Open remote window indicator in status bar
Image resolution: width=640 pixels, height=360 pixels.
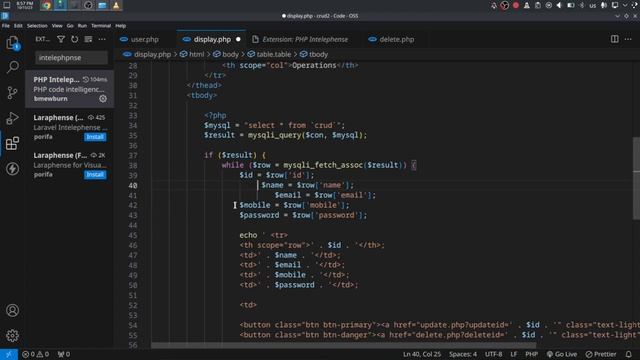pos(9,354)
